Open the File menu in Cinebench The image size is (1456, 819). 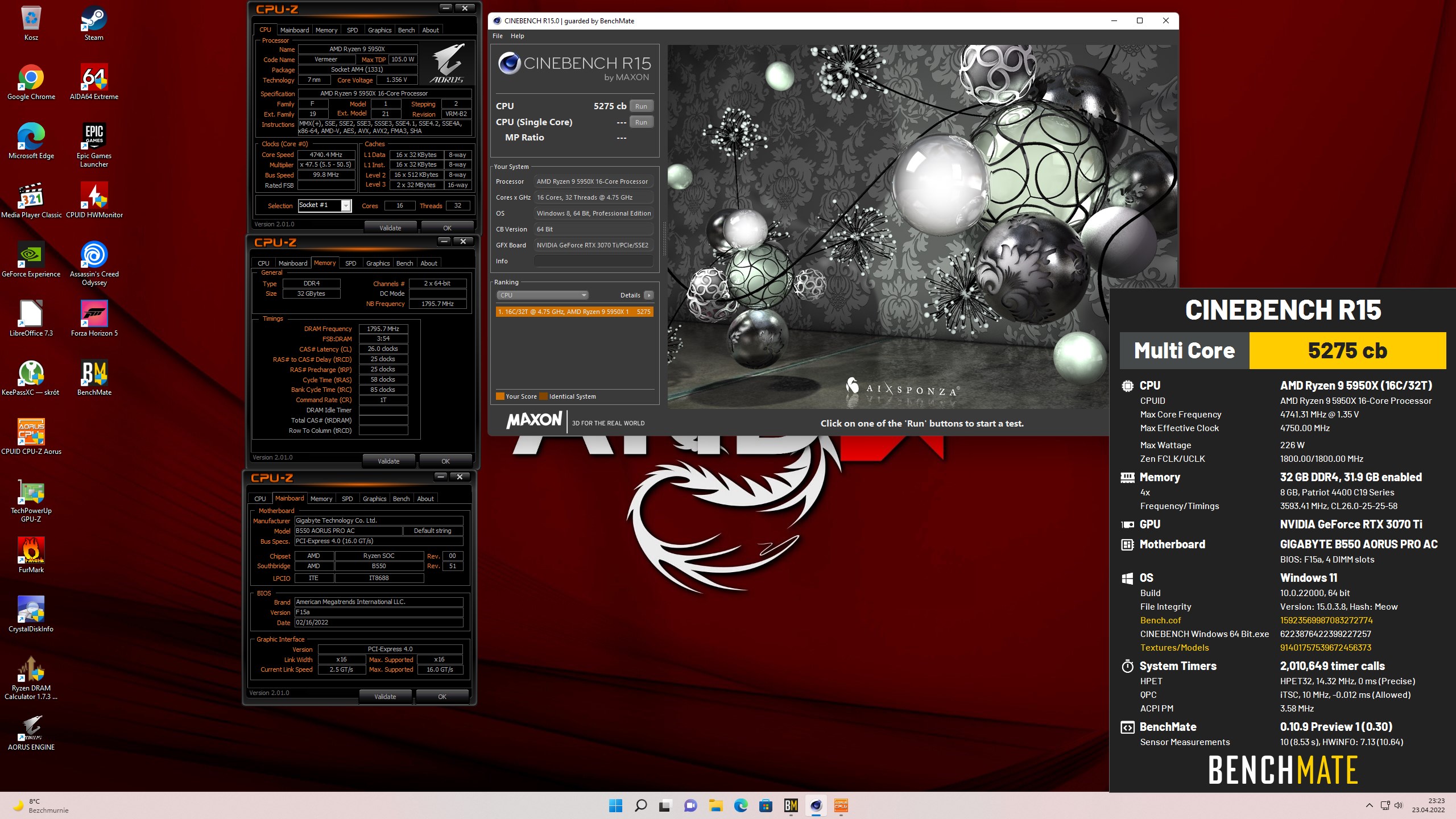click(x=498, y=36)
